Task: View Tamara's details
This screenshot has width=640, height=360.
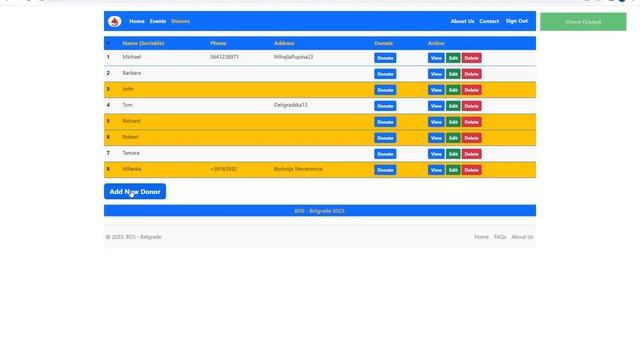Action: point(436,154)
